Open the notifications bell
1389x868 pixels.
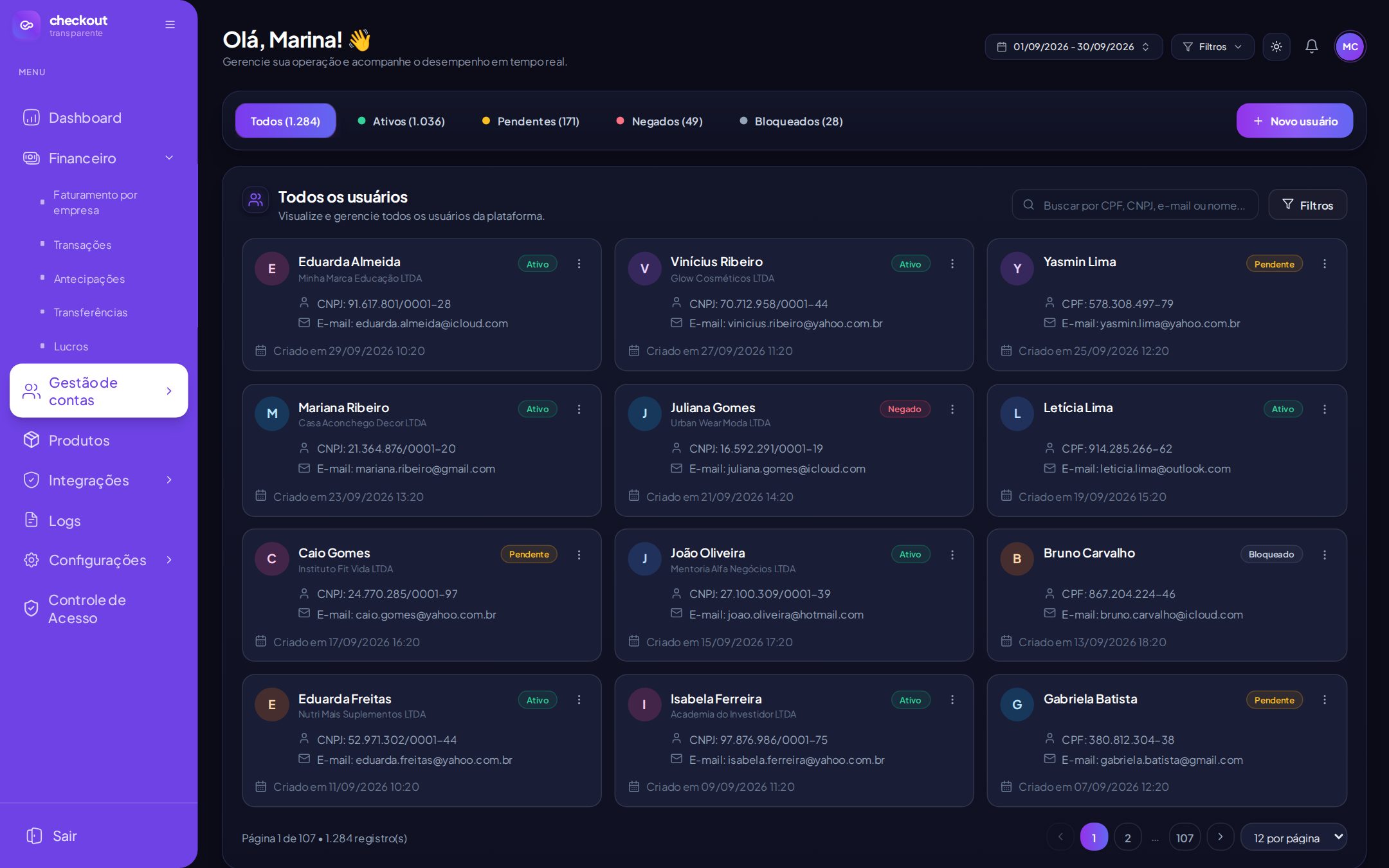(x=1311, y=47)
